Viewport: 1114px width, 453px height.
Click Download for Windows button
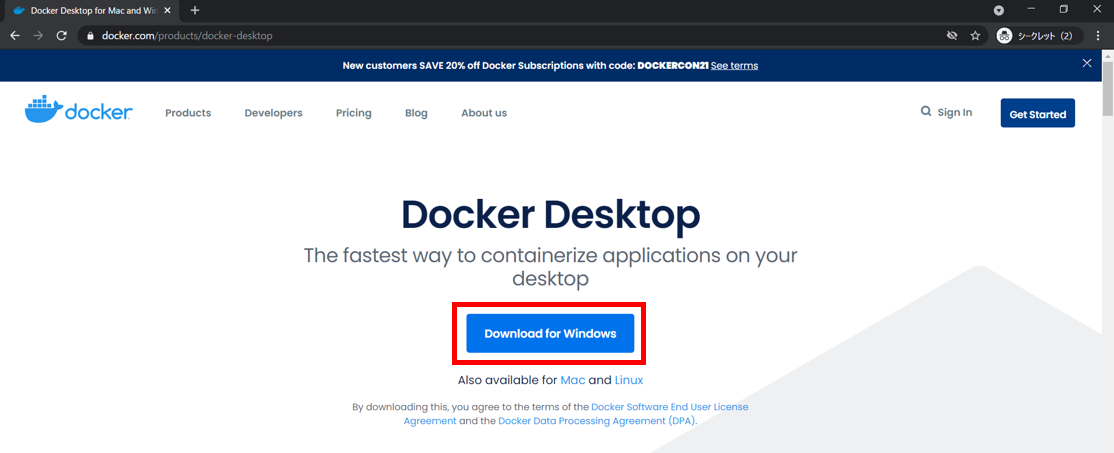click(x=550, y=333)
